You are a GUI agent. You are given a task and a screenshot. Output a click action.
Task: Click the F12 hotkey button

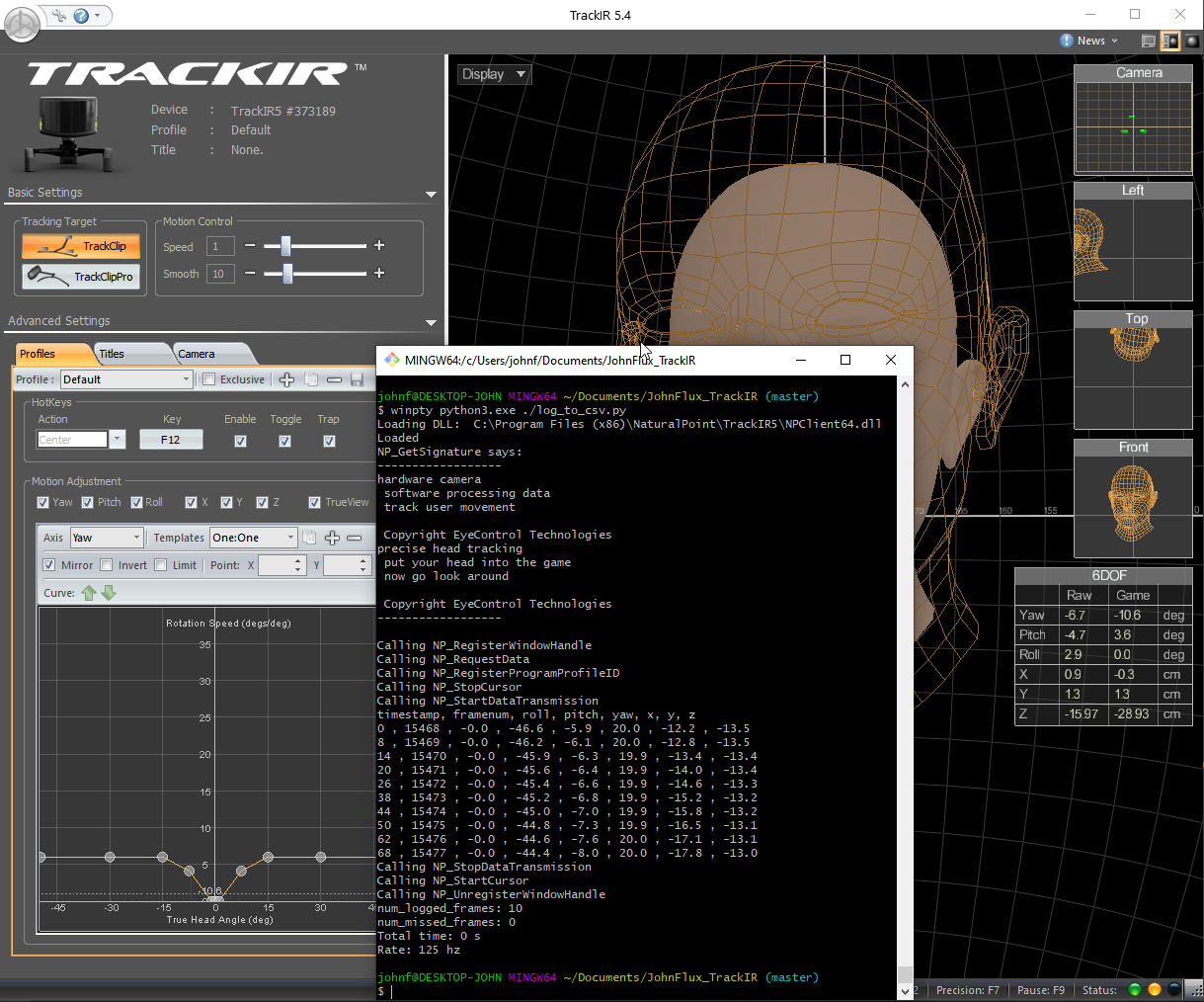[x=171, y=440]
